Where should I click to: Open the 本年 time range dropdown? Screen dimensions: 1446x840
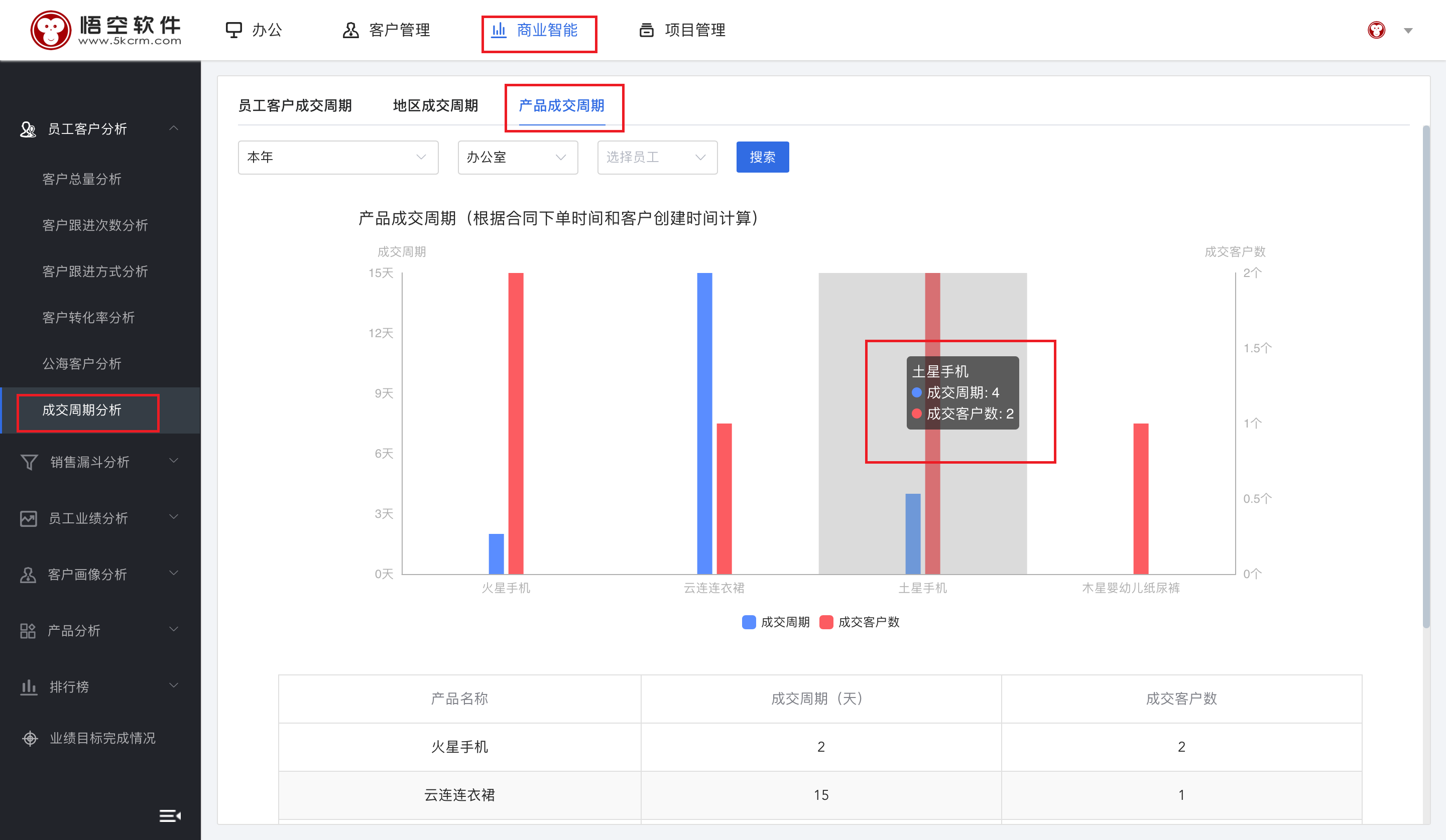point(338,157)
